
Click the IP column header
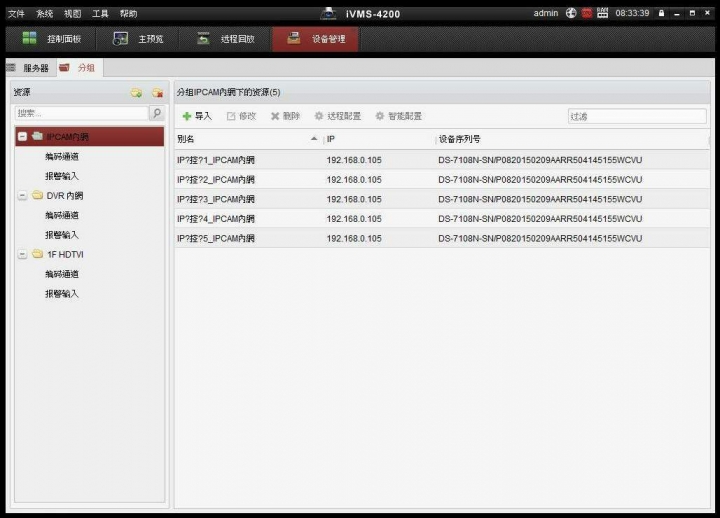pos(379,139)
